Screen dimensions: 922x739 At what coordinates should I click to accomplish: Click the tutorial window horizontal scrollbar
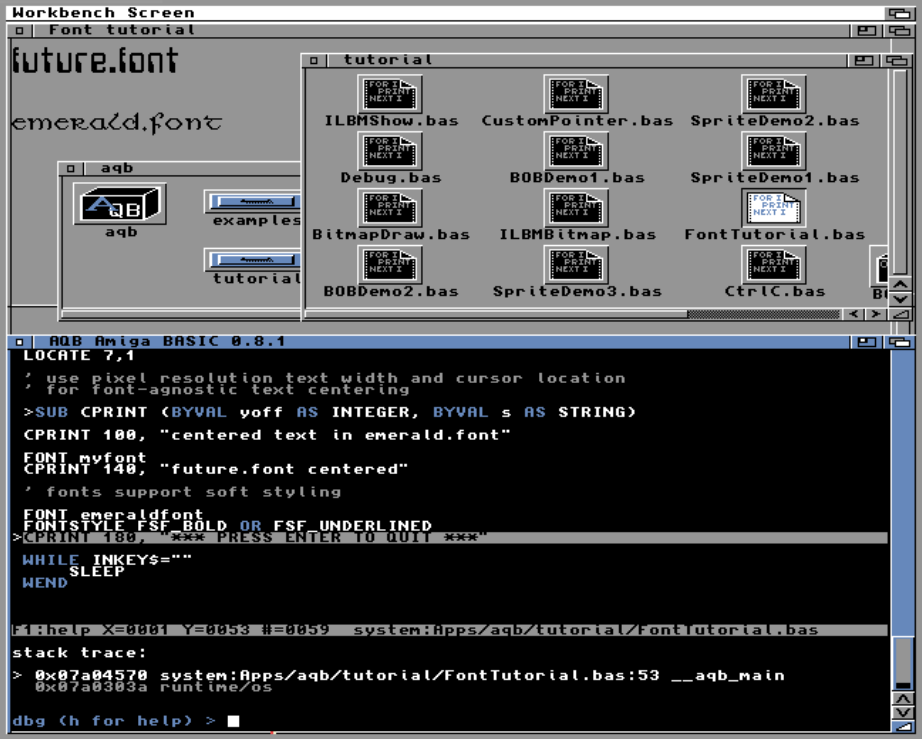click(573, 314)
